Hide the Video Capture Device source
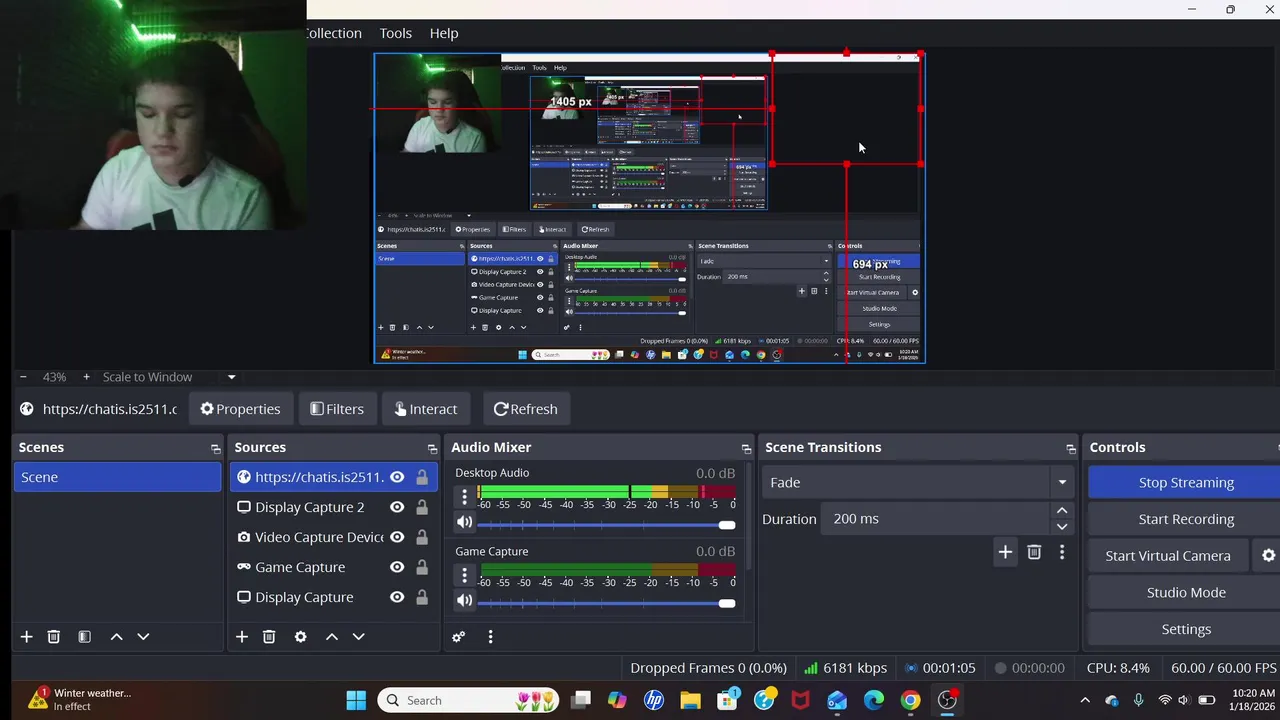This screenshot has height=720, width=1280. coord(397,537)
